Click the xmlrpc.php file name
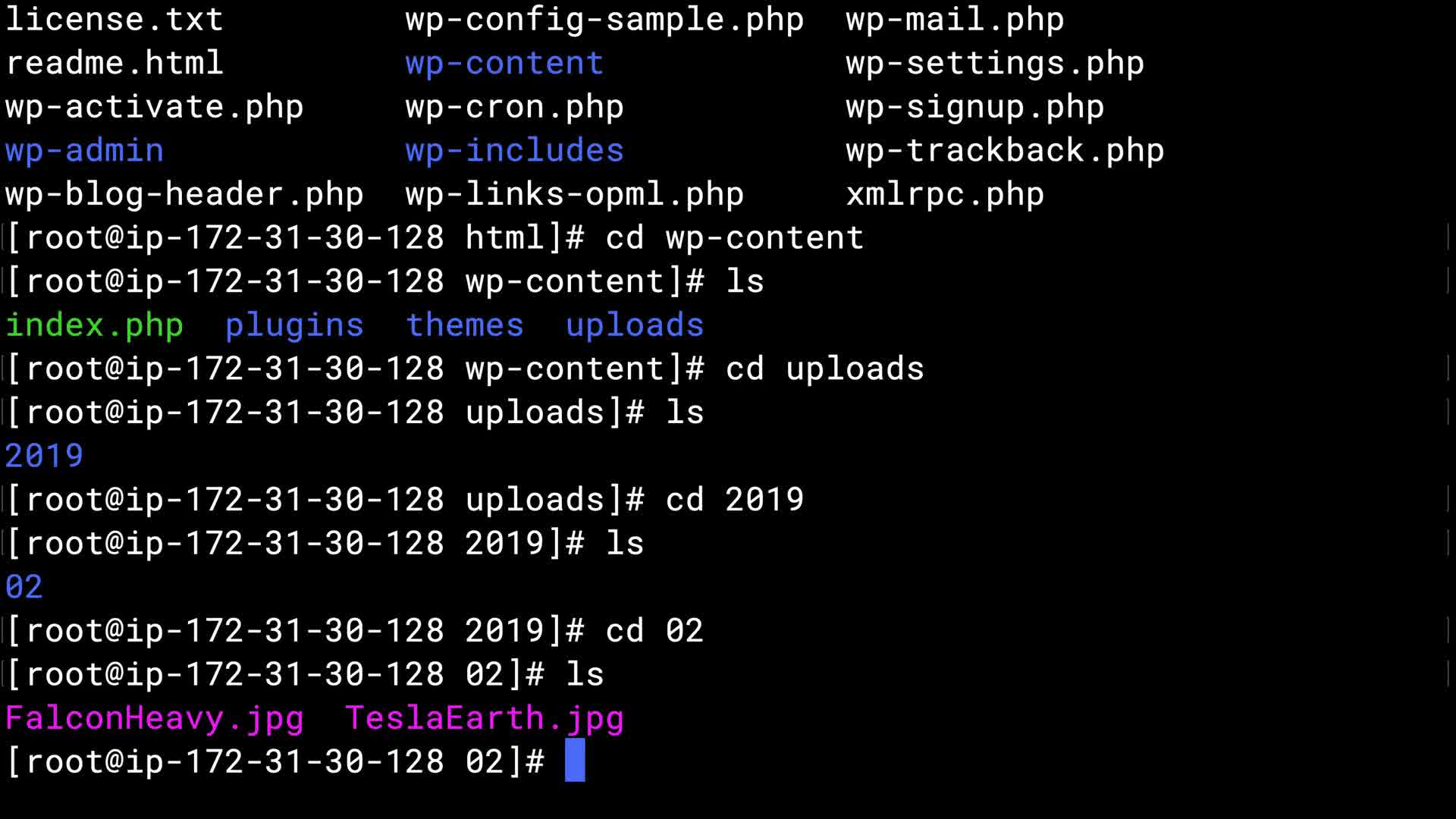The width and height of the screenshot is (1456, 819). 945,194
